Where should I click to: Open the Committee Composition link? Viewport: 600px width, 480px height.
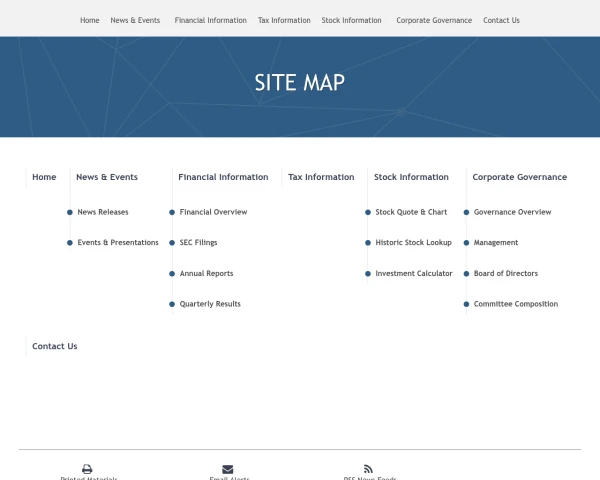[515, 304]
